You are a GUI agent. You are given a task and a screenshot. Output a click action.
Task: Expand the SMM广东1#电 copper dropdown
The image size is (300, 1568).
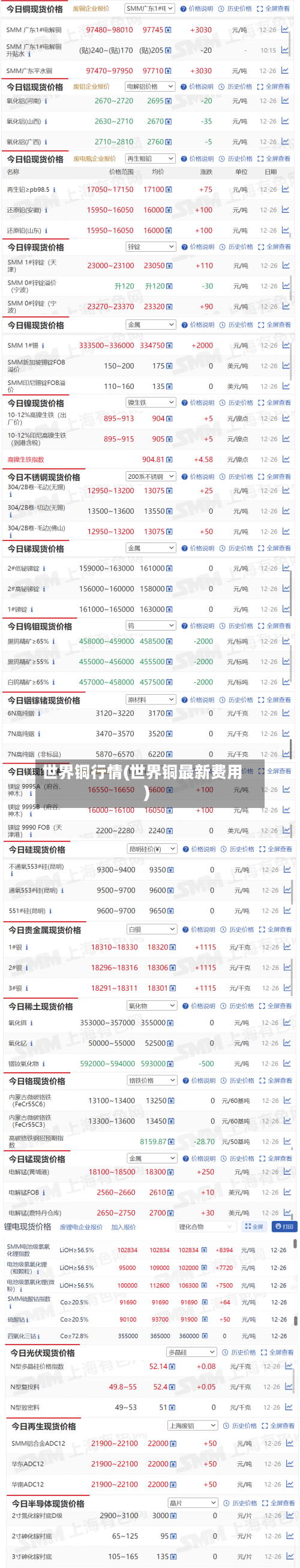coord(149,8)
